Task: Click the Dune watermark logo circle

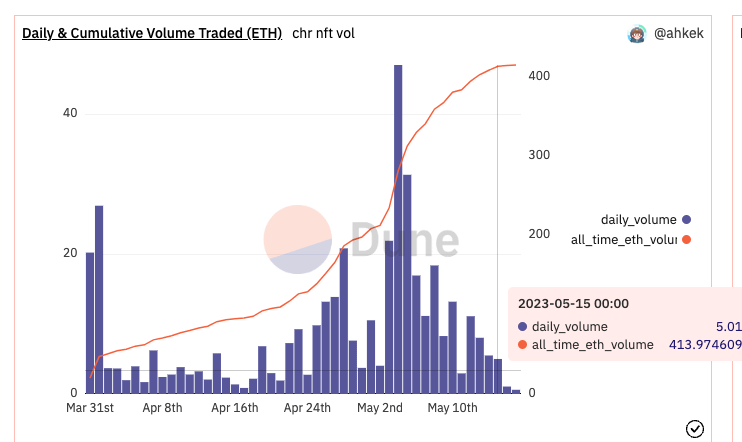Action: click(298, 239)
